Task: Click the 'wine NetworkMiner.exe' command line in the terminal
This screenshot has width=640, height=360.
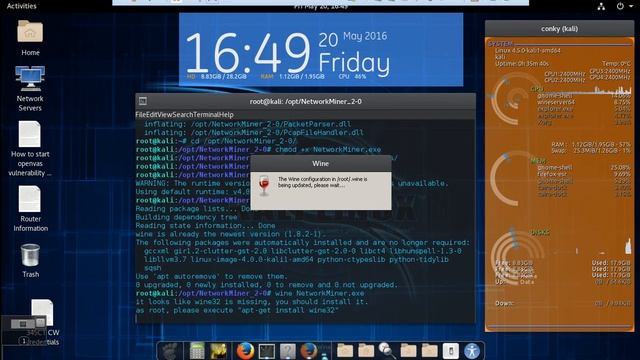Action: click(320, 293)
